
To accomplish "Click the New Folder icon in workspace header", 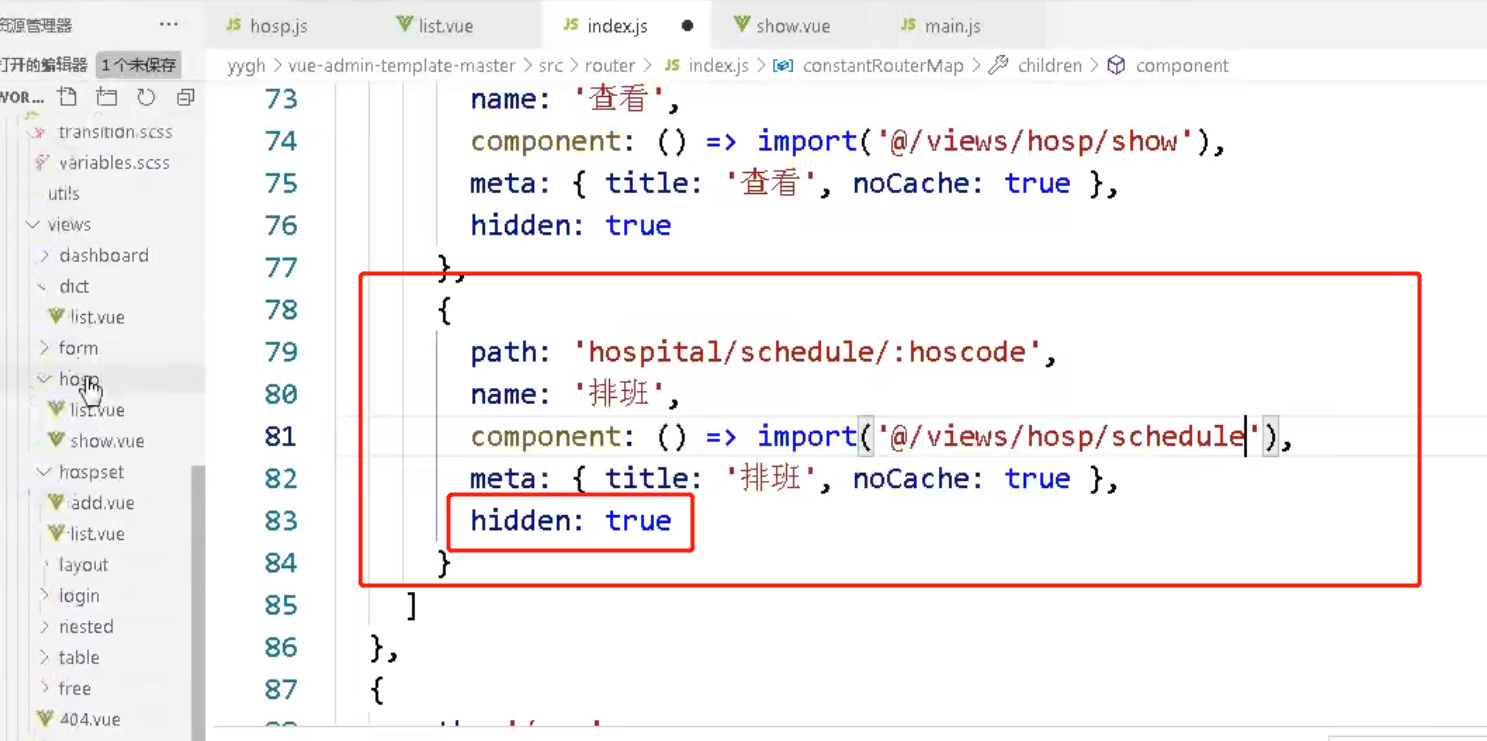I will click(x=107, y=97).
